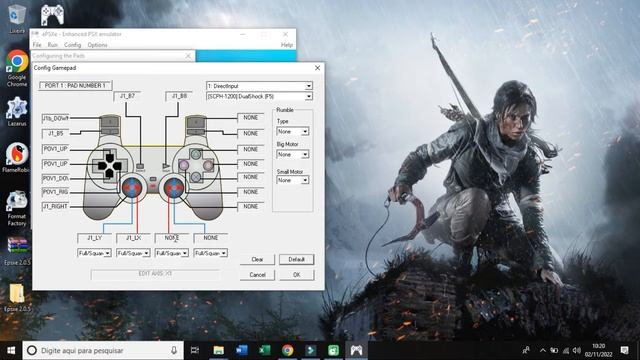Viewport: 640px width, 360px height.
Task: Close the Config Gamepad dialog
Action: coord(318,68)
